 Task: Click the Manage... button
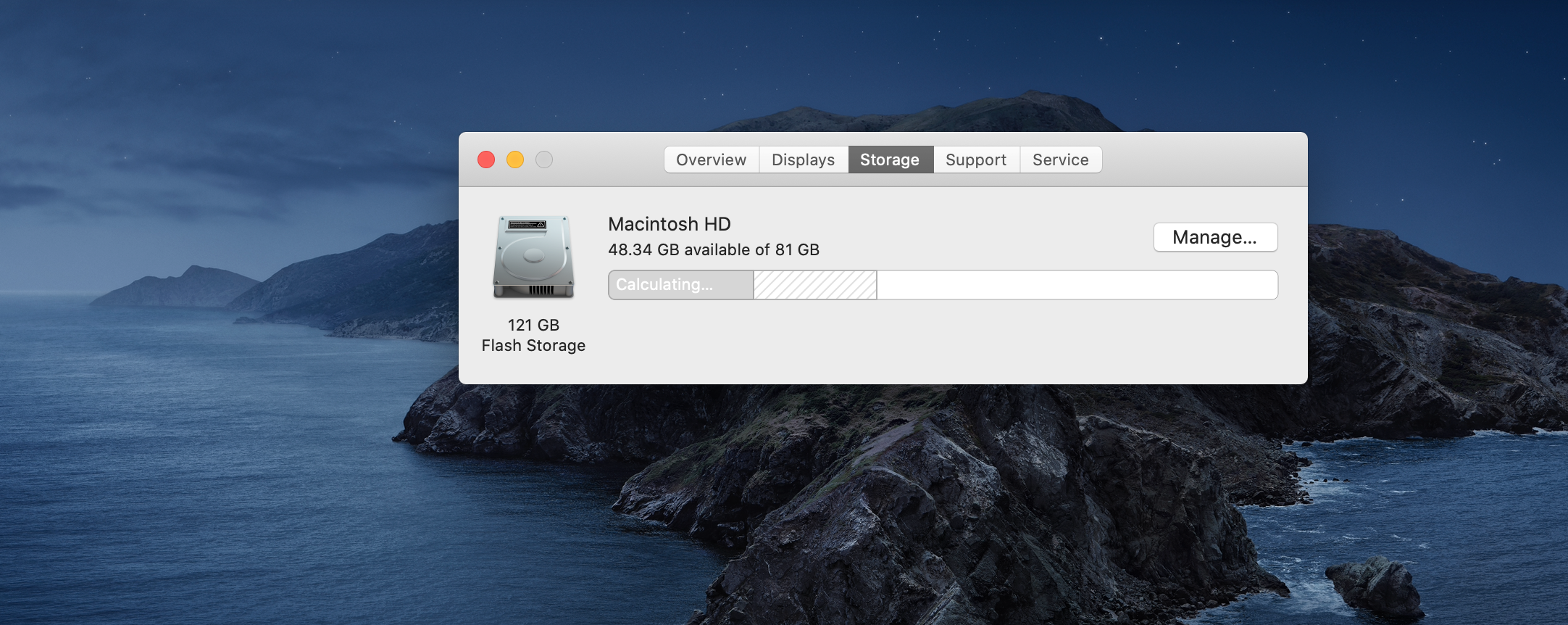[1215, 237]
